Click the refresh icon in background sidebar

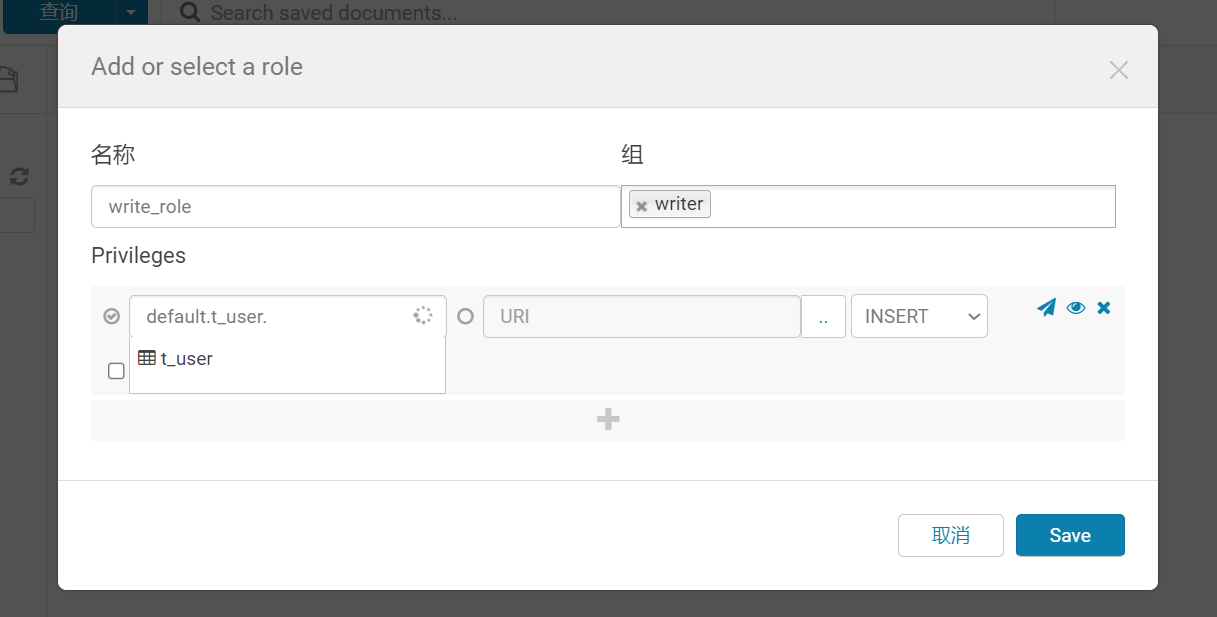[x=19, y=177]
